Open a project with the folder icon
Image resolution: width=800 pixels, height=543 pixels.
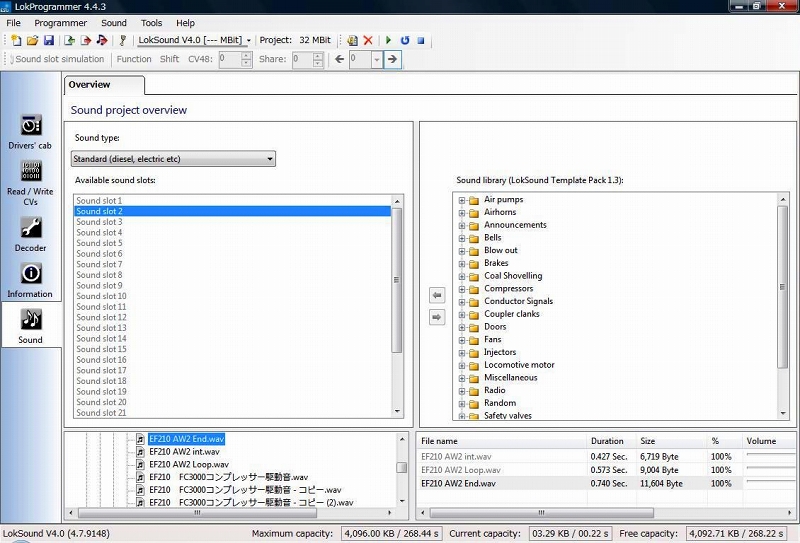[33, 40]
